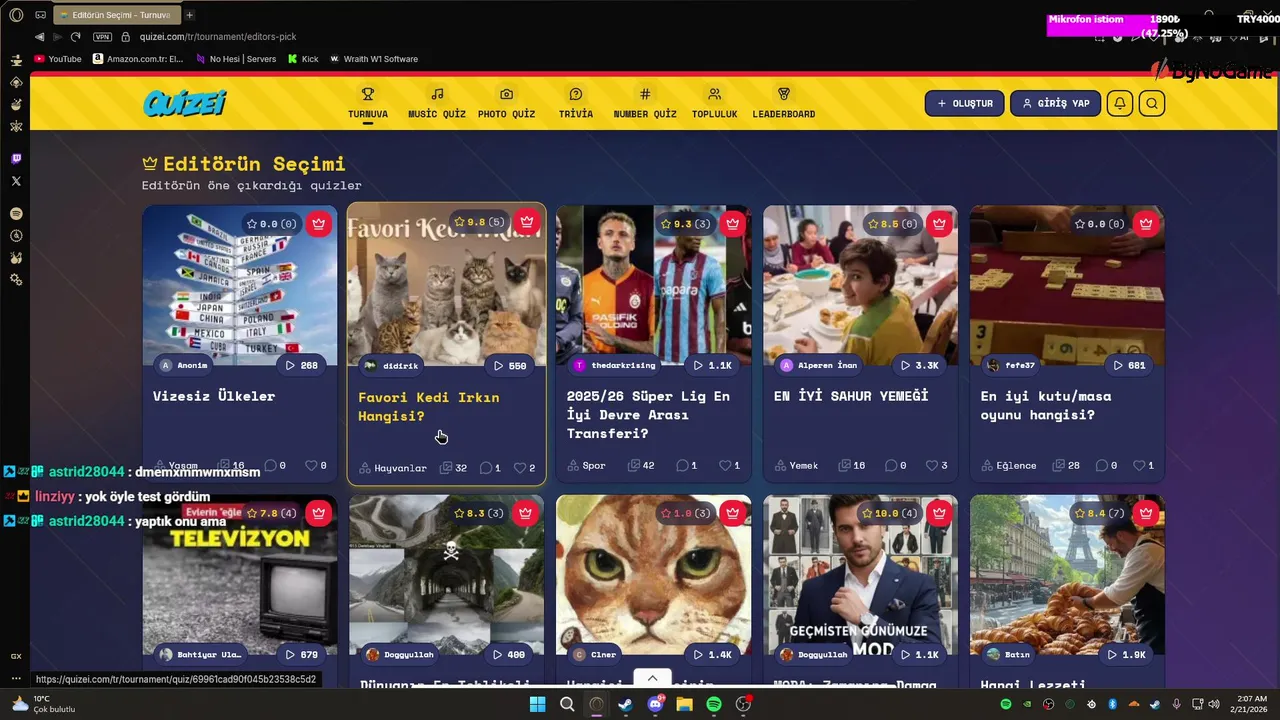This screenshot has height=720, width=1280.
Task: Open comments on Süper Lig transfer card
Action: point(686,466)
